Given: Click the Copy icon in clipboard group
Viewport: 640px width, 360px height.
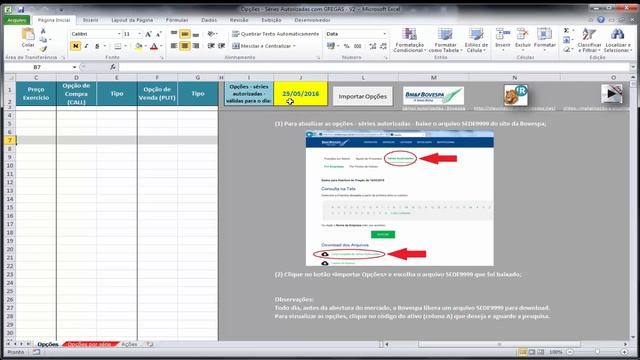Looking at the screenshot, I should click(x=43, y=40).
